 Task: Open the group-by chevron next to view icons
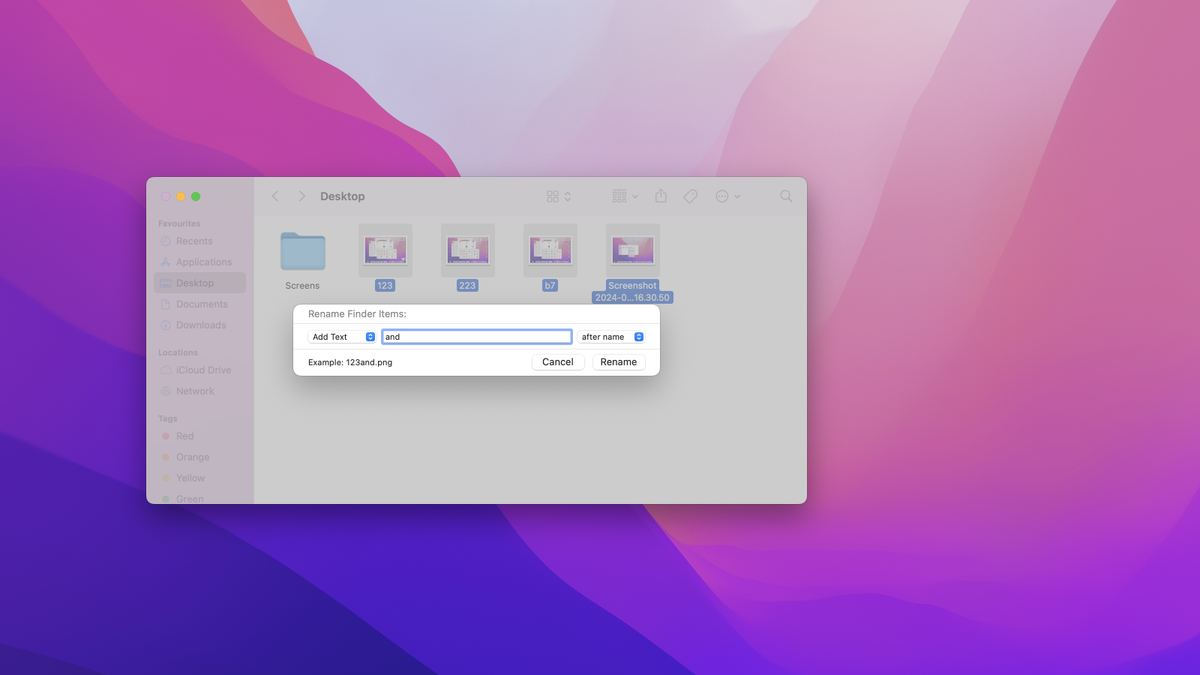(x=636, y=196)
